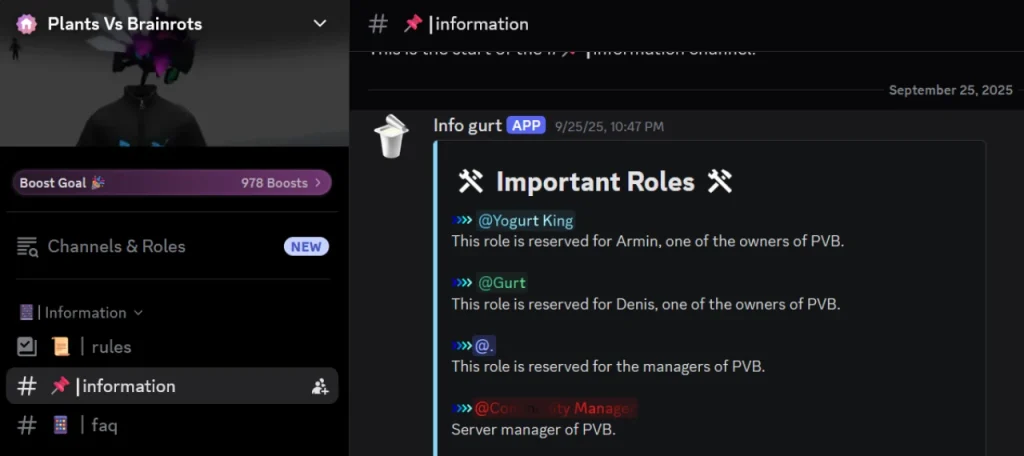Click the Plants Vs Brainrots server icon

click(27, 24)
